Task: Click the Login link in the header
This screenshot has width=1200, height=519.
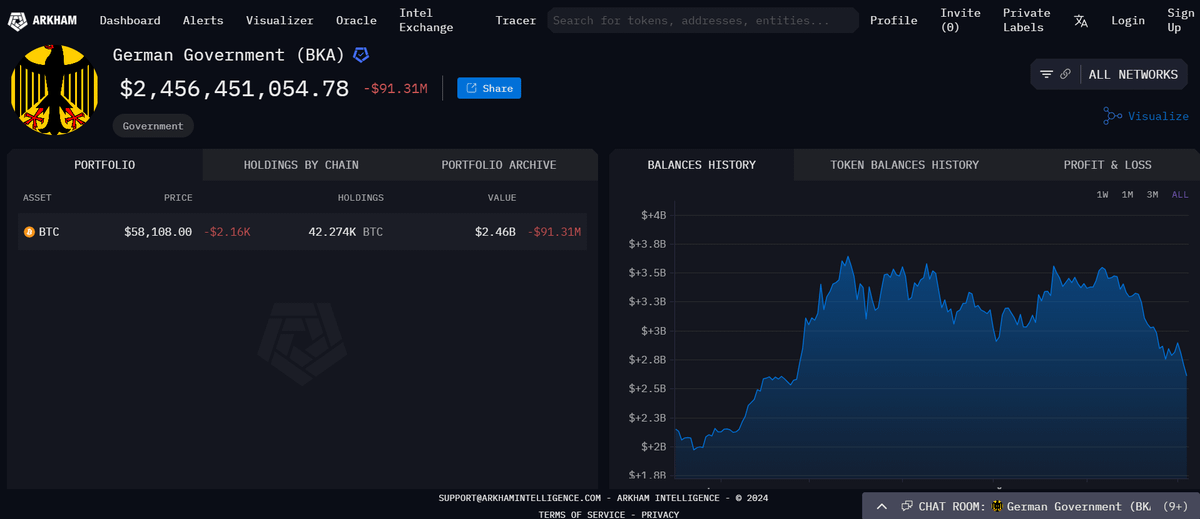Action: pyautogui.click(x=1127, y=20)
